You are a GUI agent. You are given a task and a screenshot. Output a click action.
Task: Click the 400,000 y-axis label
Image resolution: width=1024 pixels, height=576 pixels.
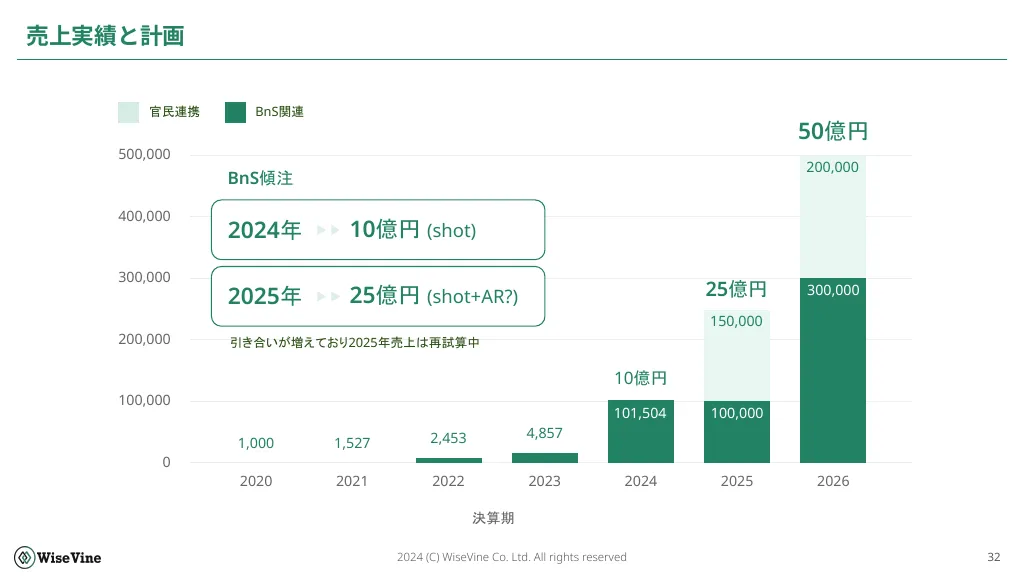point(144,216)
